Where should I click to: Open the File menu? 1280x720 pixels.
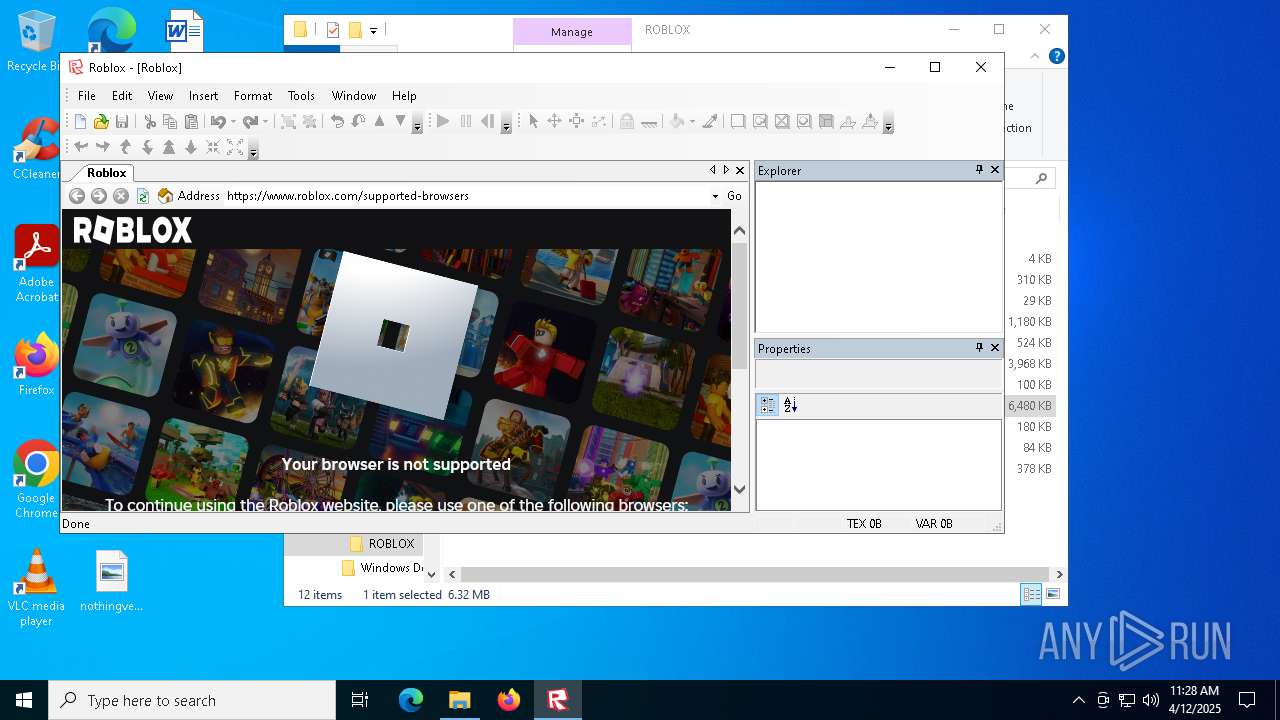click(x=87, y=96)
